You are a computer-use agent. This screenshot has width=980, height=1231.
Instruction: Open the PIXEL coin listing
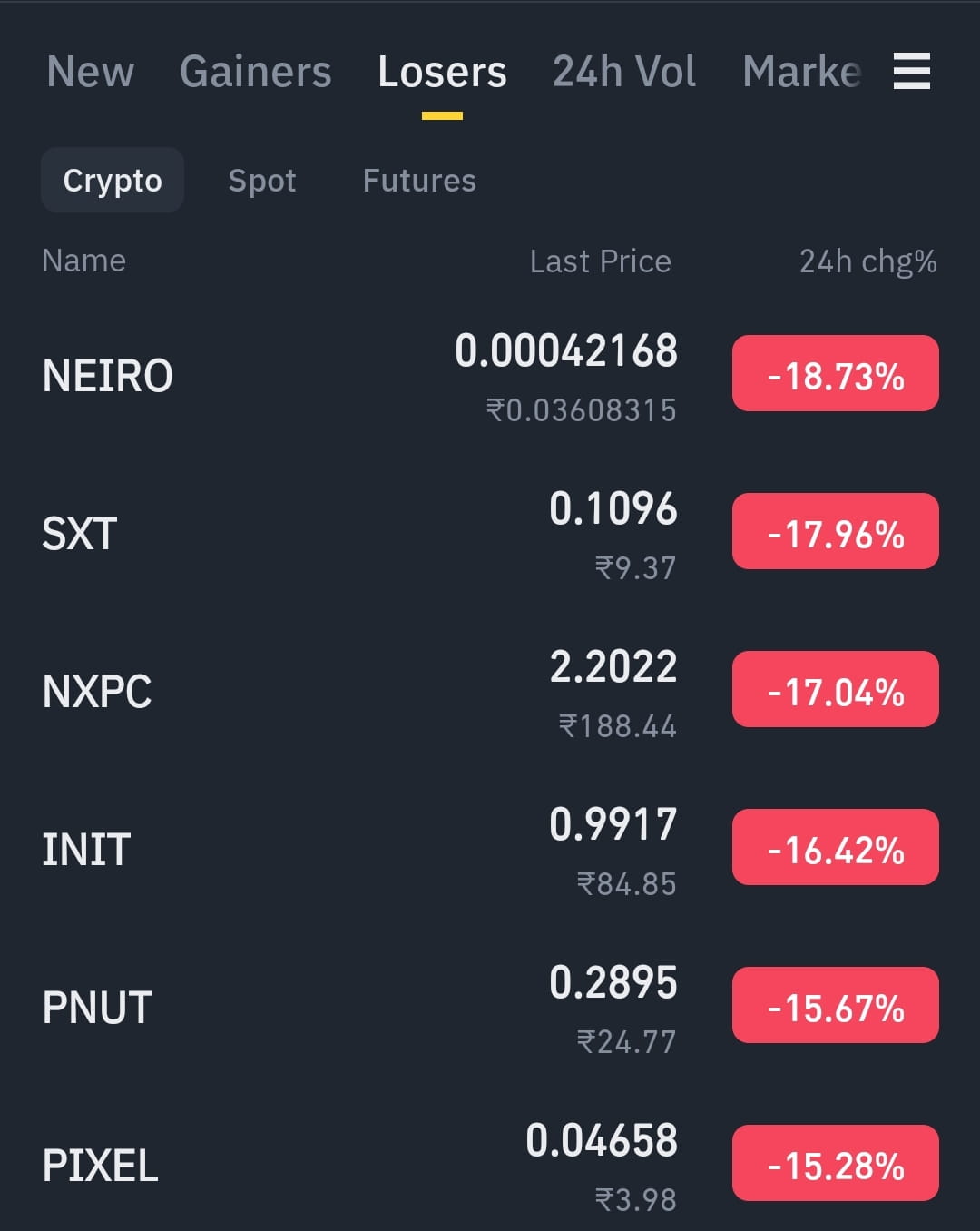pos(490,1165)
